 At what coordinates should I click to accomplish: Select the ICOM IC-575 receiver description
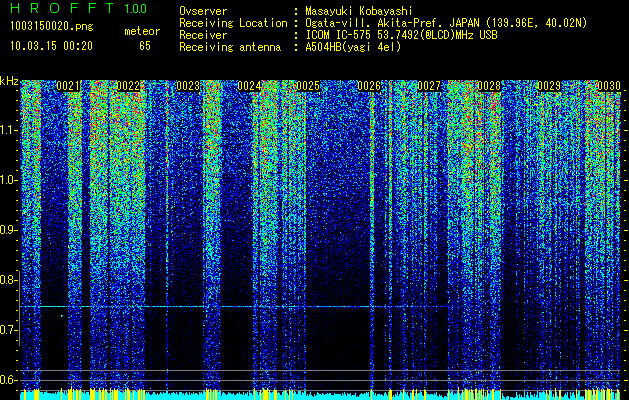click(x=401, y=35)
